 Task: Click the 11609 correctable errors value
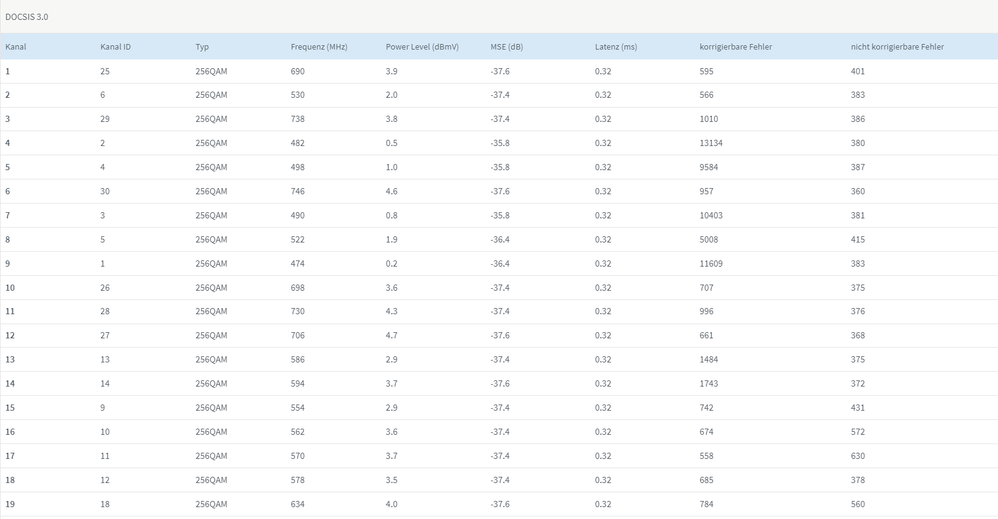point(710,264)
